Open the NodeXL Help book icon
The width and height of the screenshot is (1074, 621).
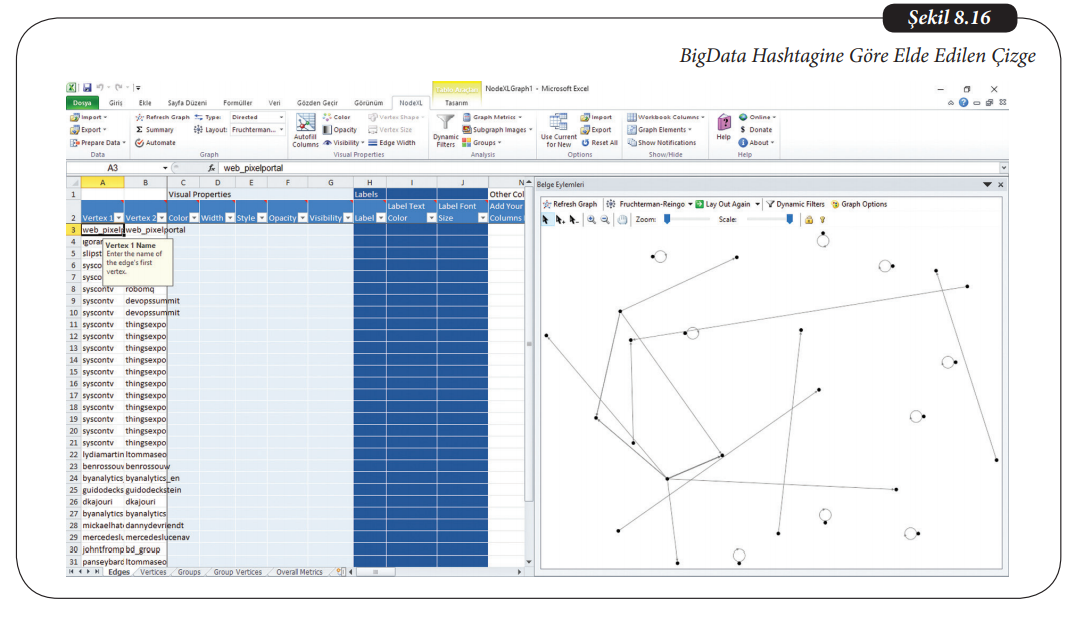click(723, 123)
